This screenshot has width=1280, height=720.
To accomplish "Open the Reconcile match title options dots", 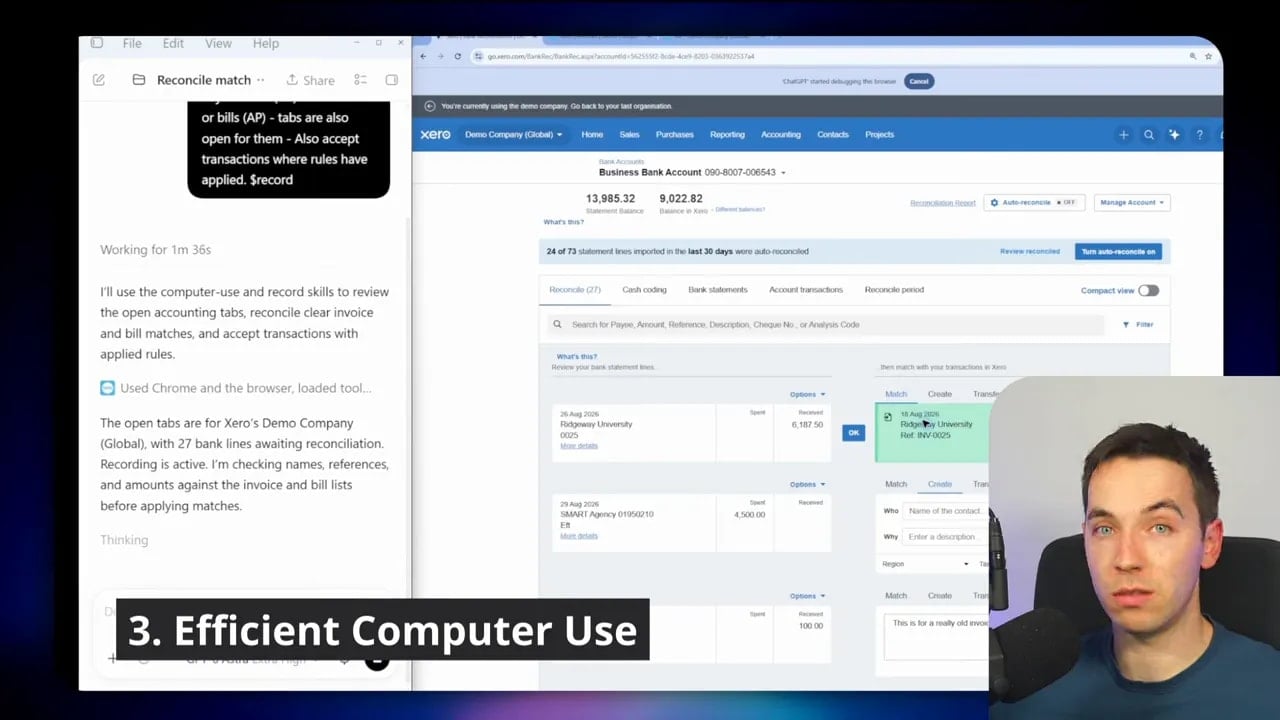I will coord(261,80).
